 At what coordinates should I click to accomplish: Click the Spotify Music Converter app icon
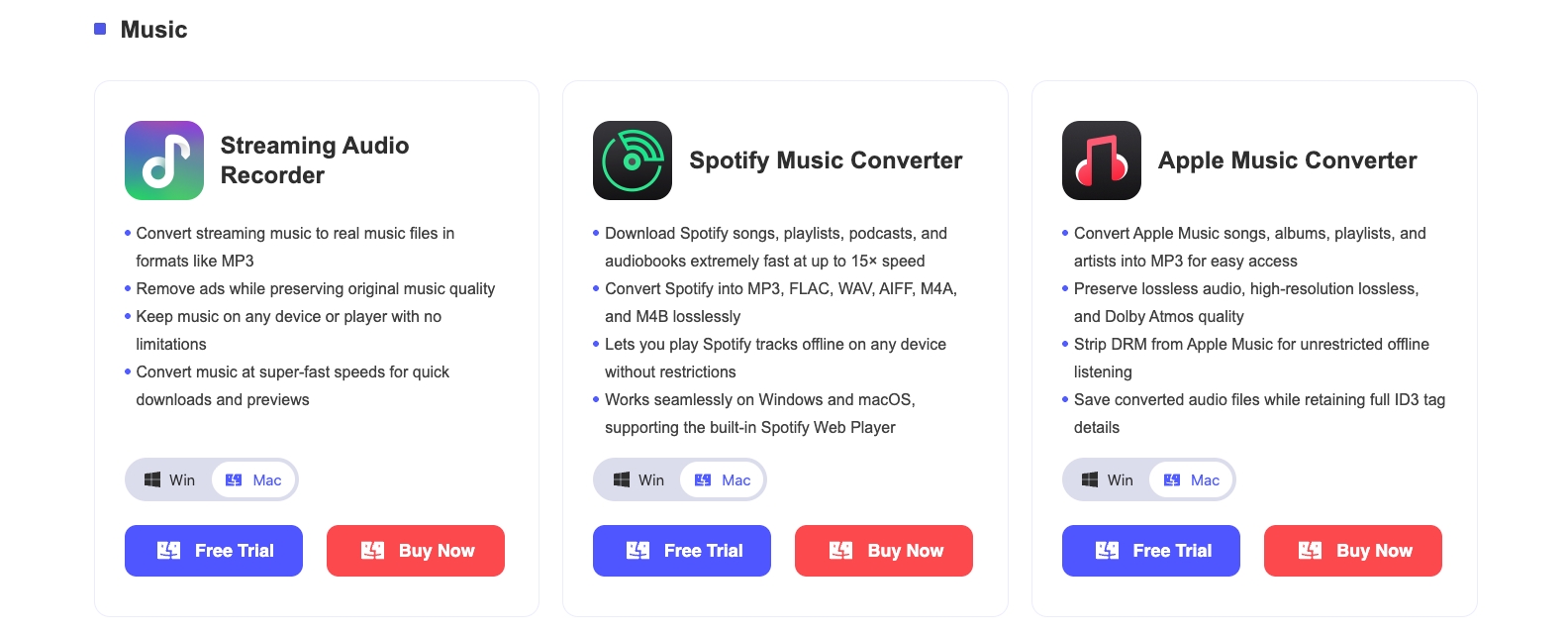(633, 160)
